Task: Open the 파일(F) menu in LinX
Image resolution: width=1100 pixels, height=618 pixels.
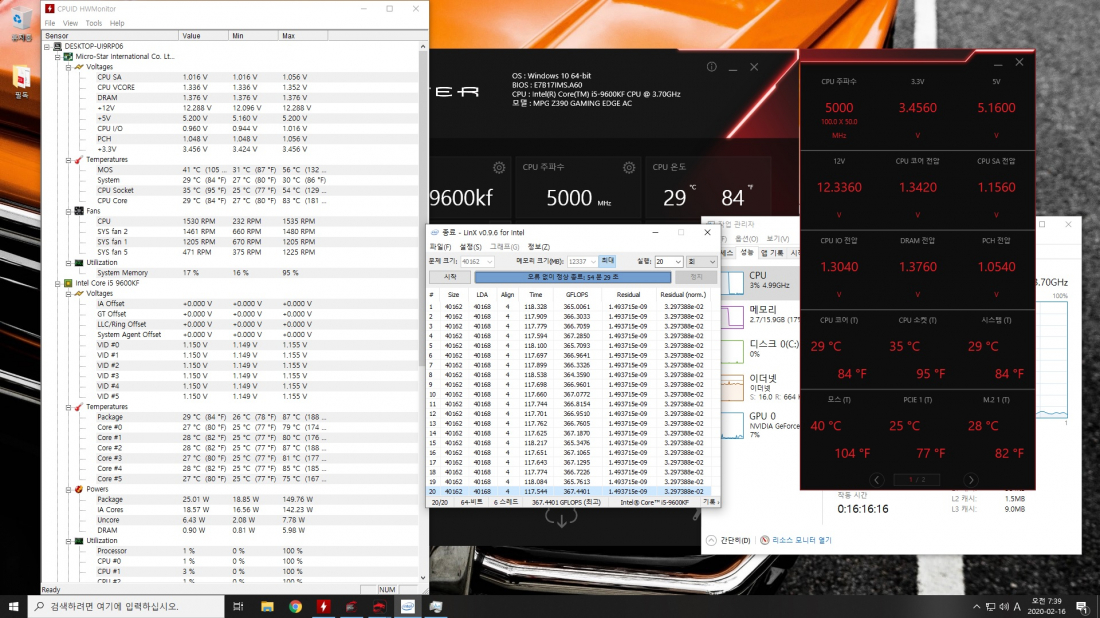Action: [x=440, y=247]
